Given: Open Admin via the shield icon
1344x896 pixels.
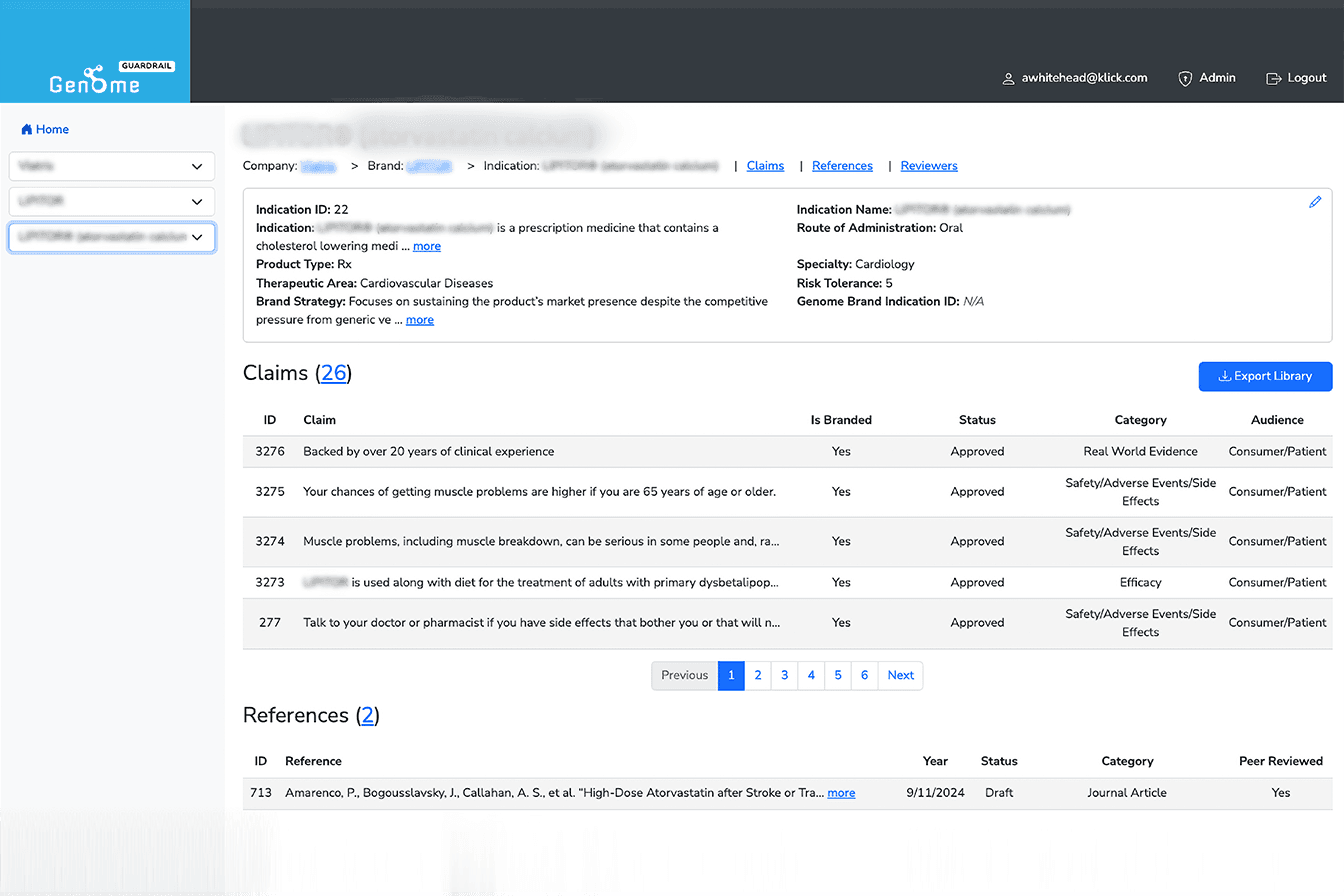Looking at the screenshot, I should [1185, 78].
